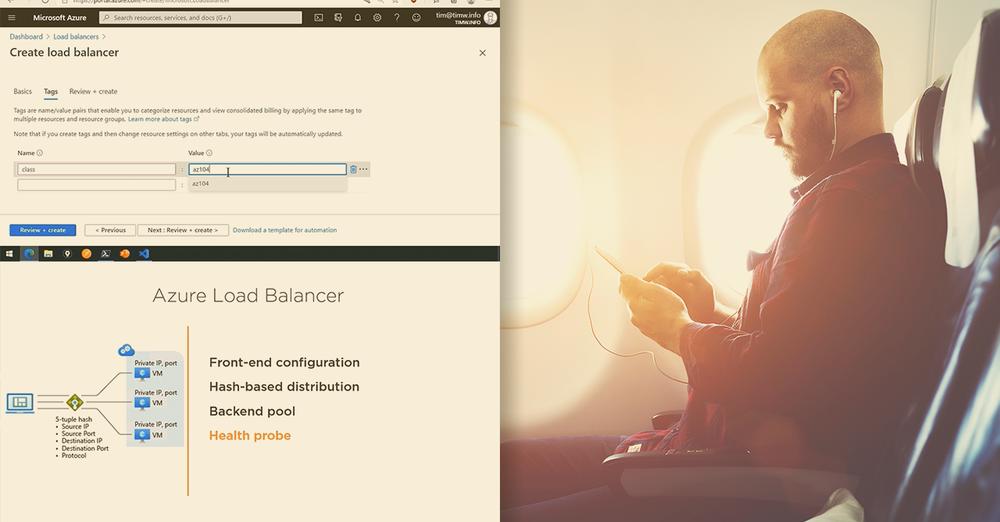Click the highlighted Health probe text
The height and width of the screenshot is (522, 1000).
[250, 436]
